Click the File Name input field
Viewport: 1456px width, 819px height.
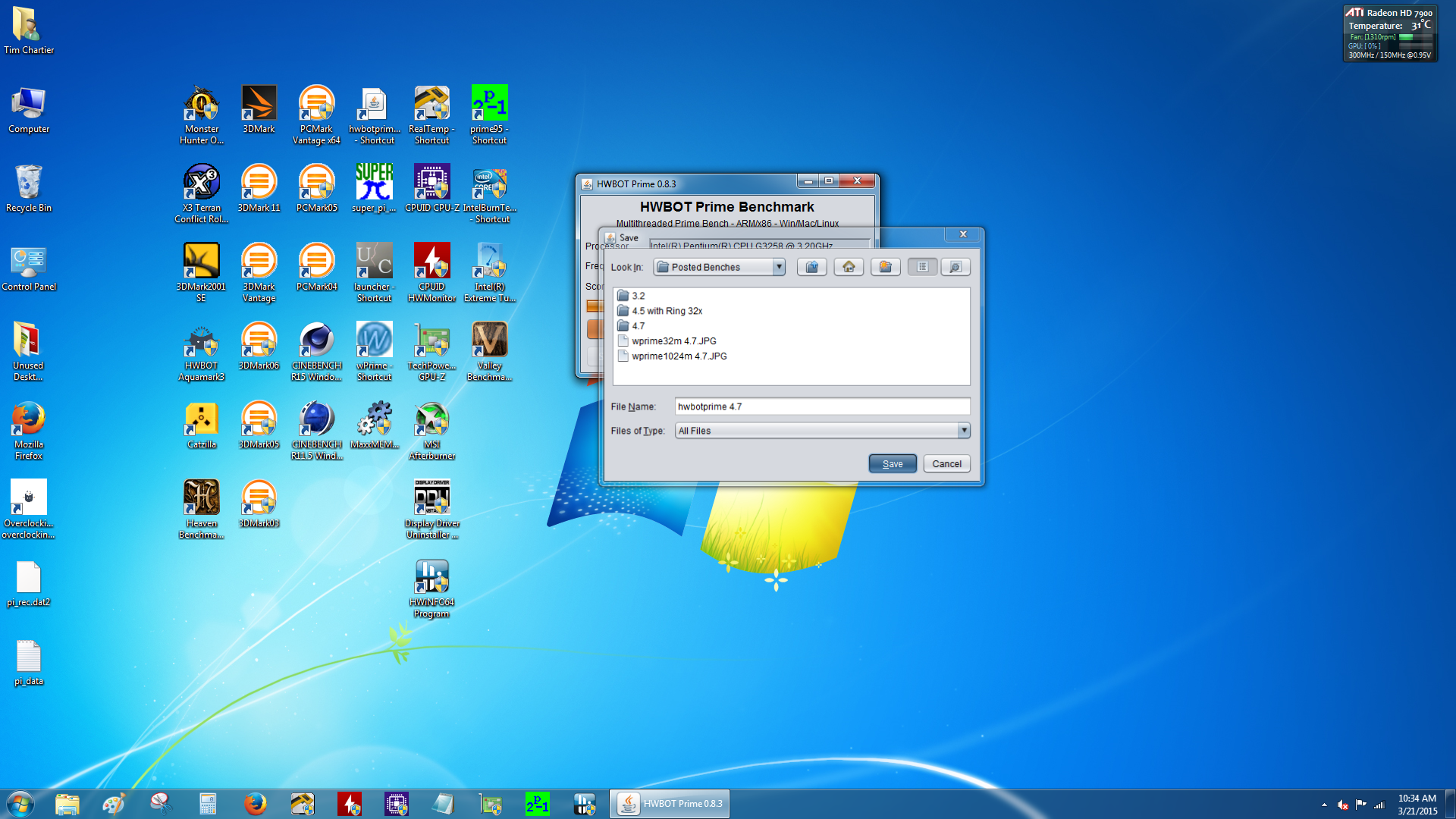(x=822, y=406)
